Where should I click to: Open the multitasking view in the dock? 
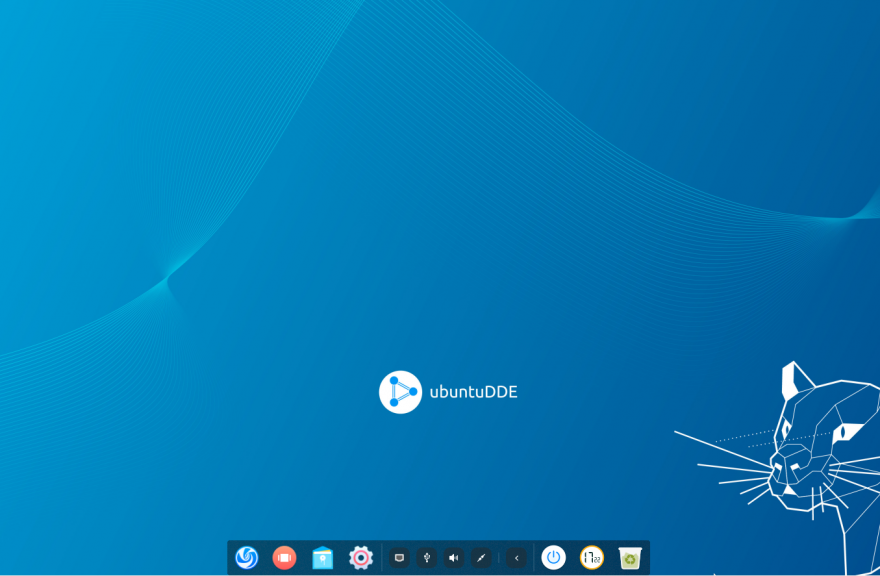[x=285, y=557]
